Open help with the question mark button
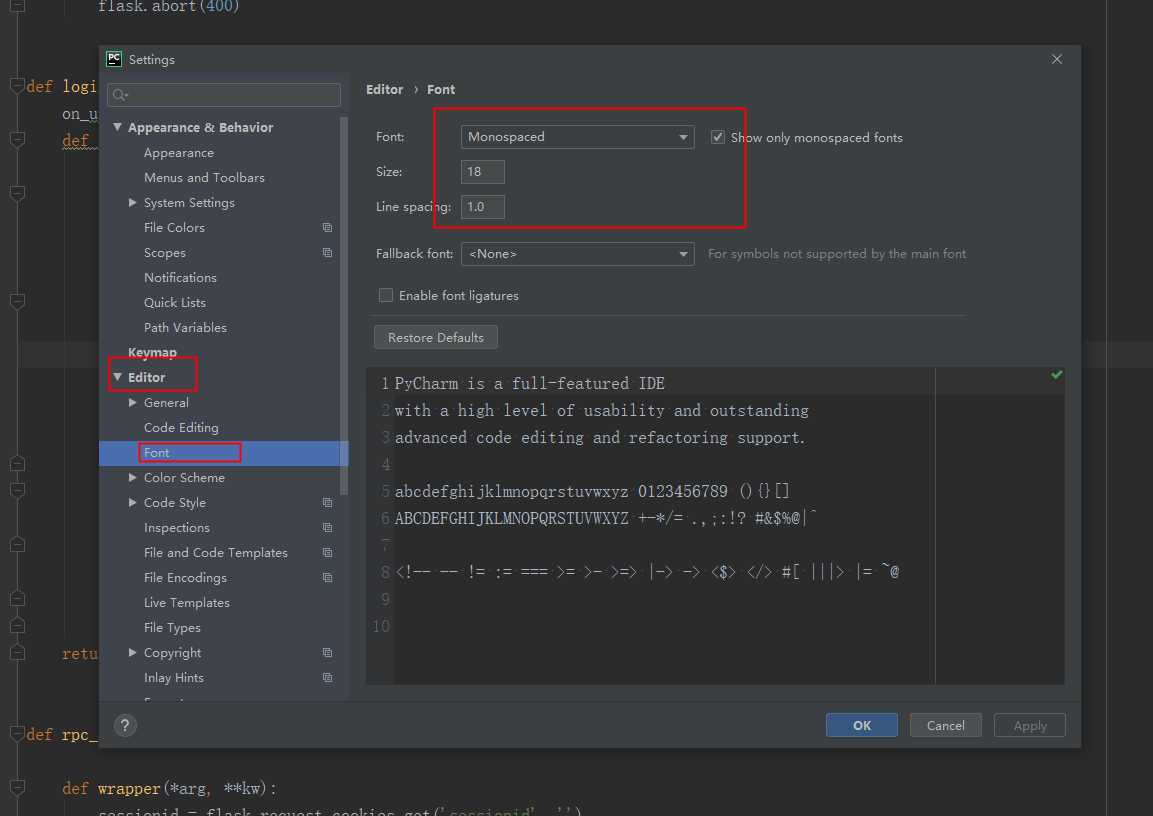Viewport: 1153px width, 816px height. tap(125, 726)
